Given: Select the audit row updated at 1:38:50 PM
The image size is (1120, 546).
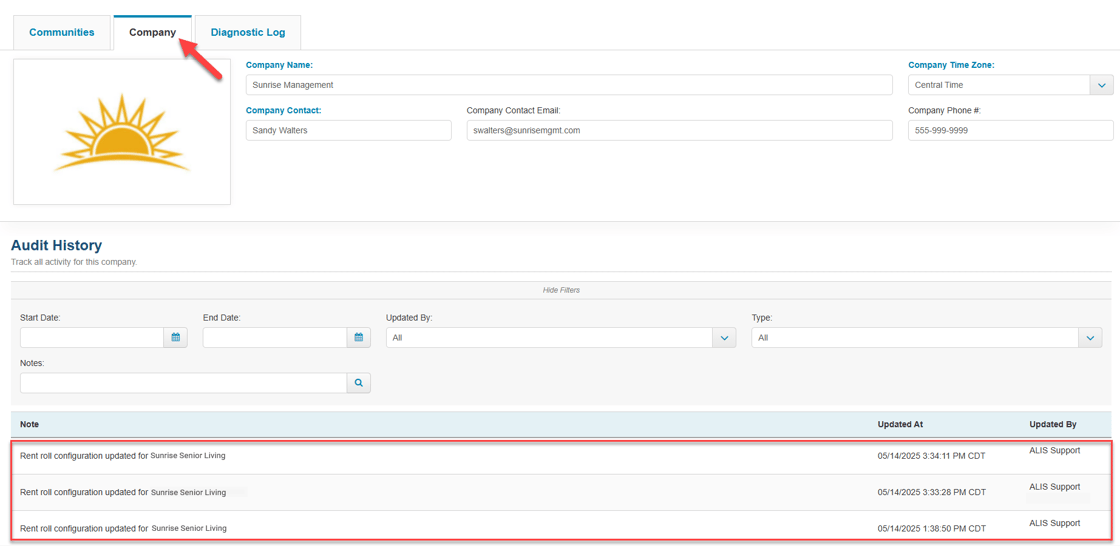Looking at the screenshot, I should pyautogui.click(x=561, y=527).
